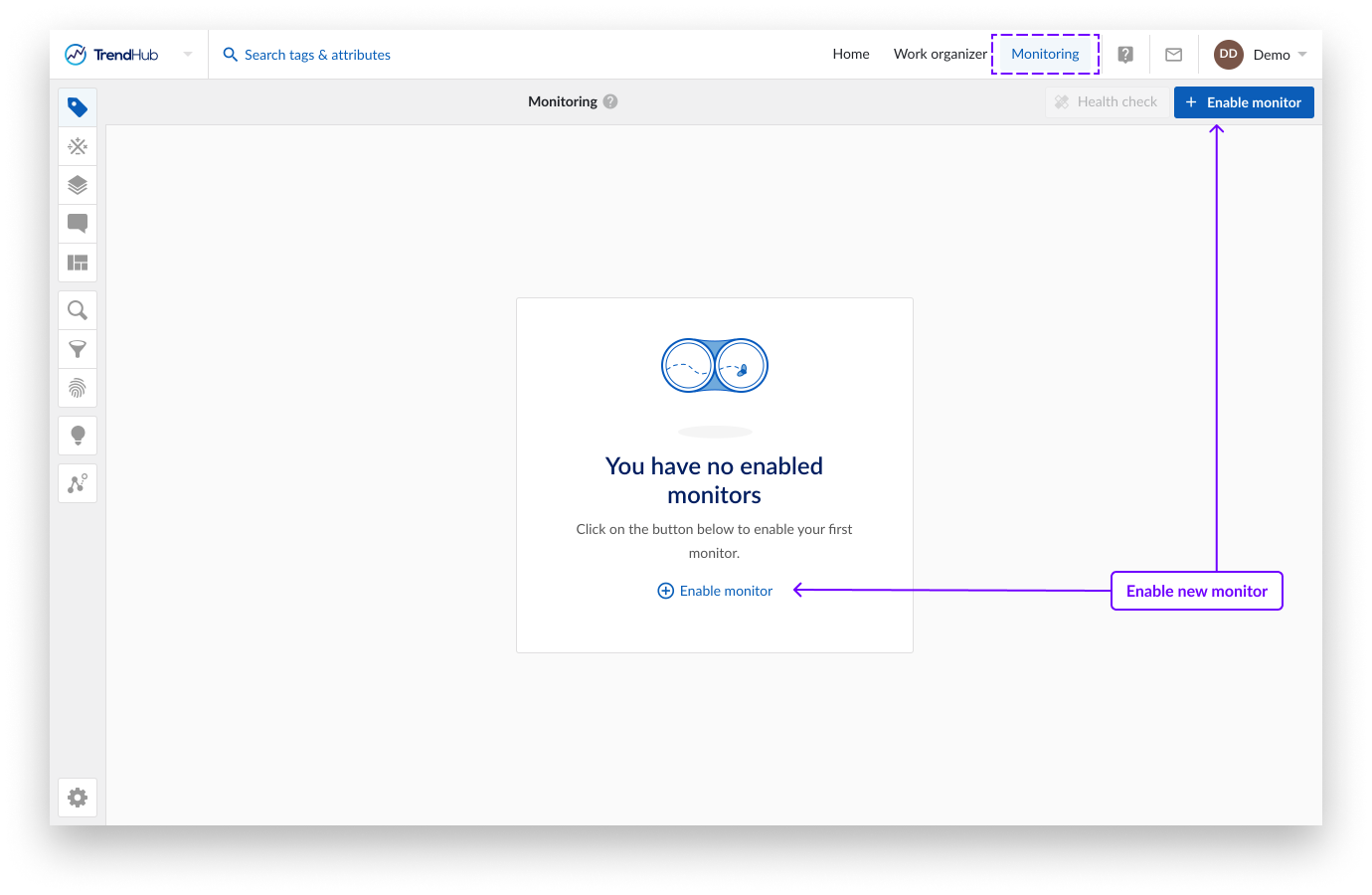The image size is (1372, 895).
Task: Go to the Work organizer tab
Action: point(940,55)
